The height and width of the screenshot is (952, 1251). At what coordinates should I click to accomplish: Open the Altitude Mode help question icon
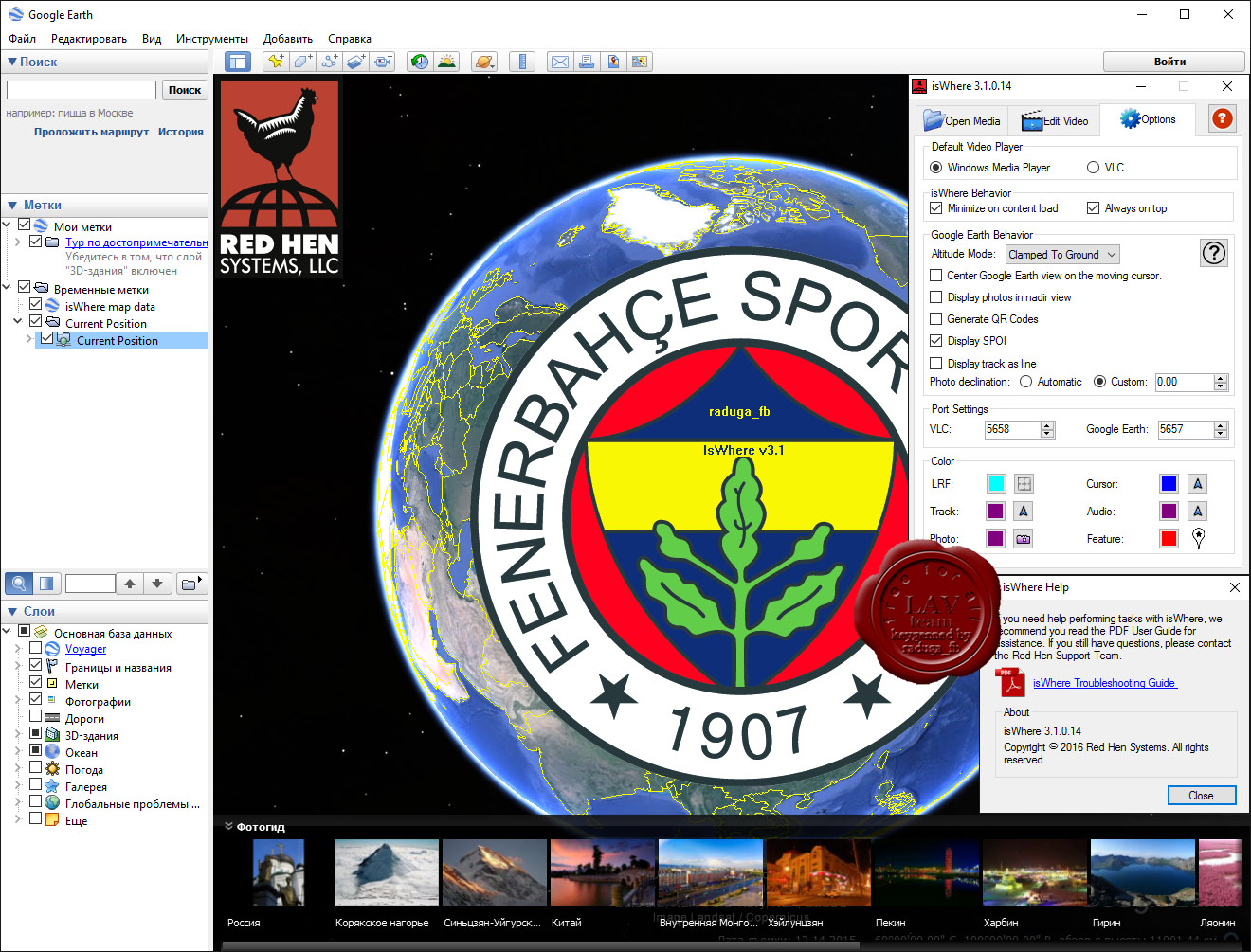pyautogui.click(x=1214, y=253)
